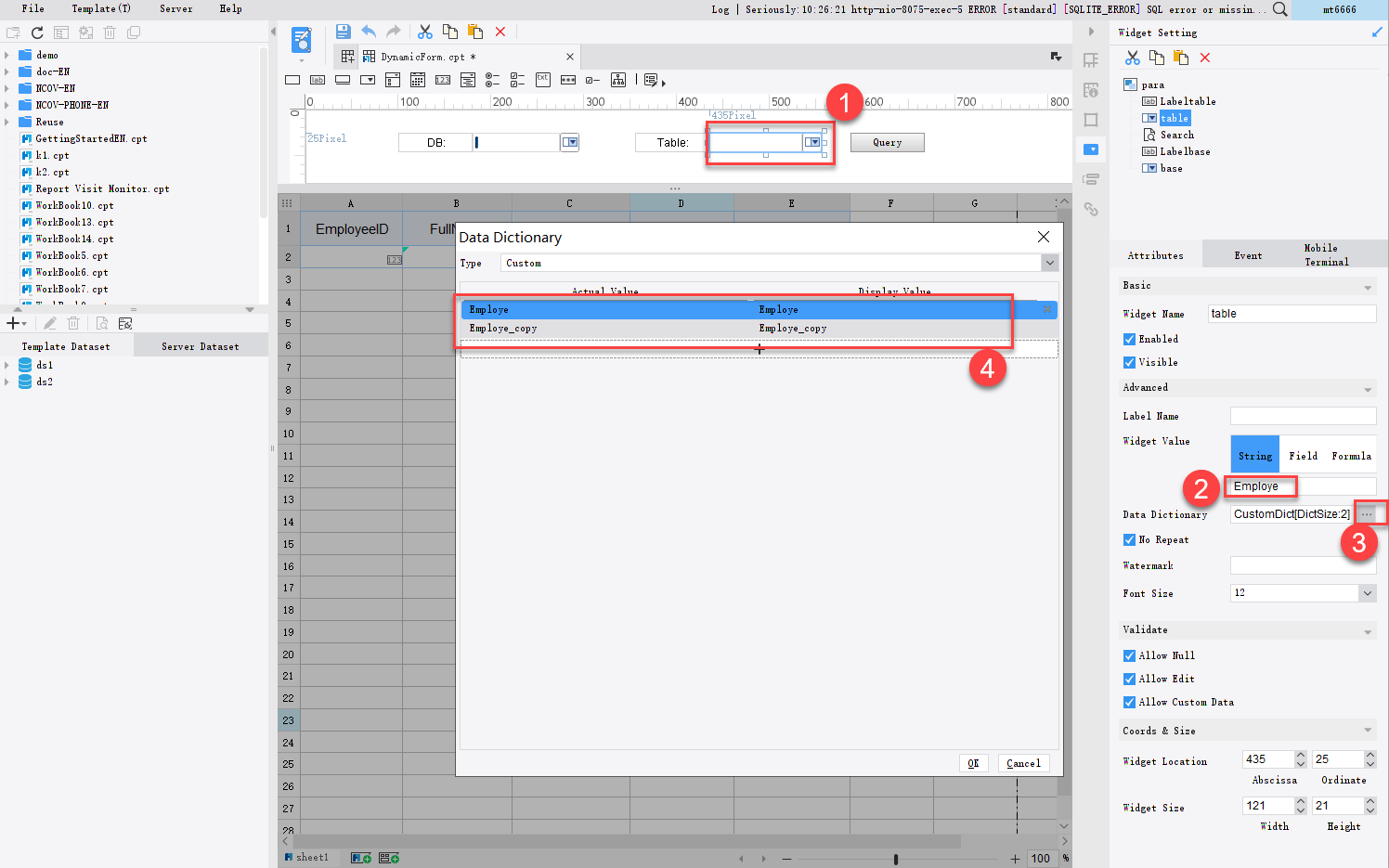1389x868 pixels.
Task: Expand the ds1 dataset node
Action: click(7, 366)
